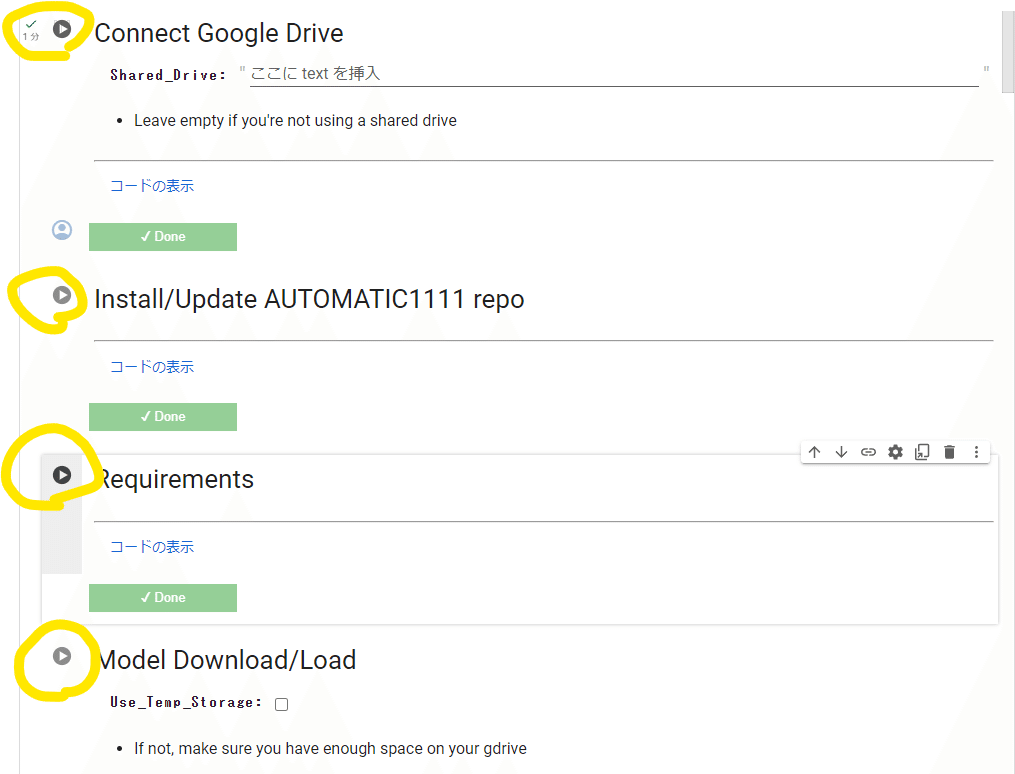Run the Install/Update AUTOMATIC1111 repo cell
The image size is (1015, 774).
(61, 295)
